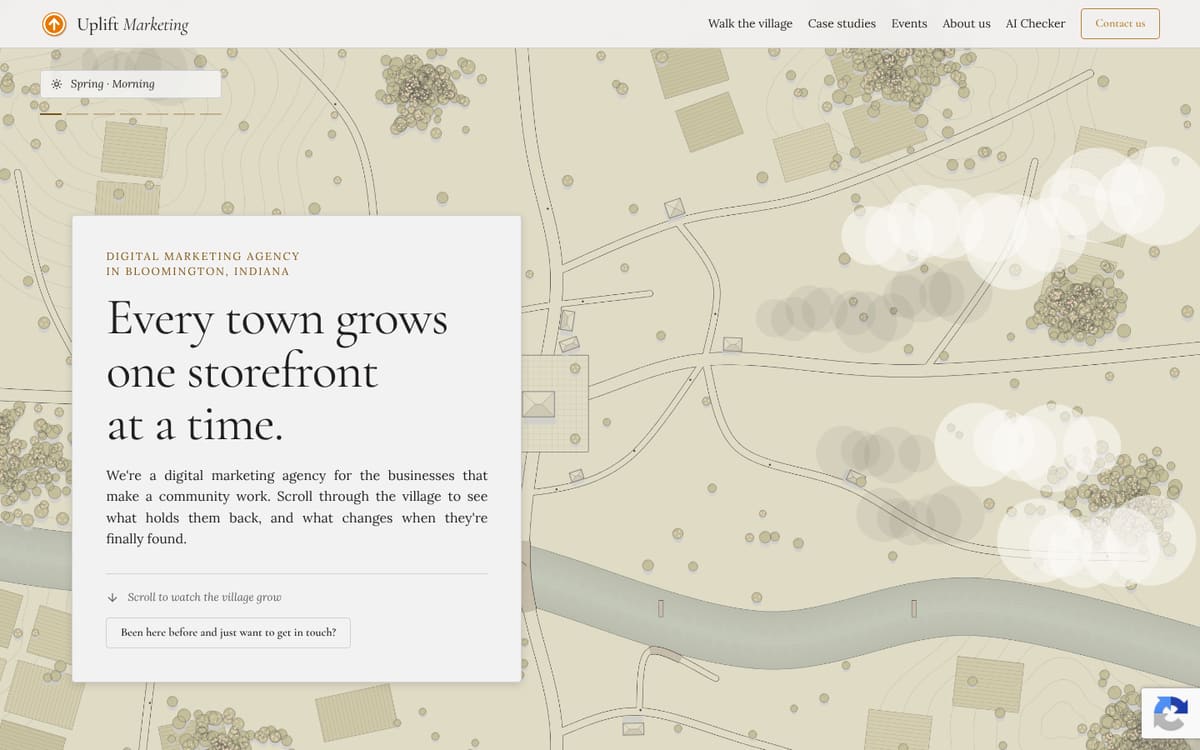Click the "Scroll to watch the village grow" text
The width and height of the screenshot is (1200, 750).
(204, 597)
